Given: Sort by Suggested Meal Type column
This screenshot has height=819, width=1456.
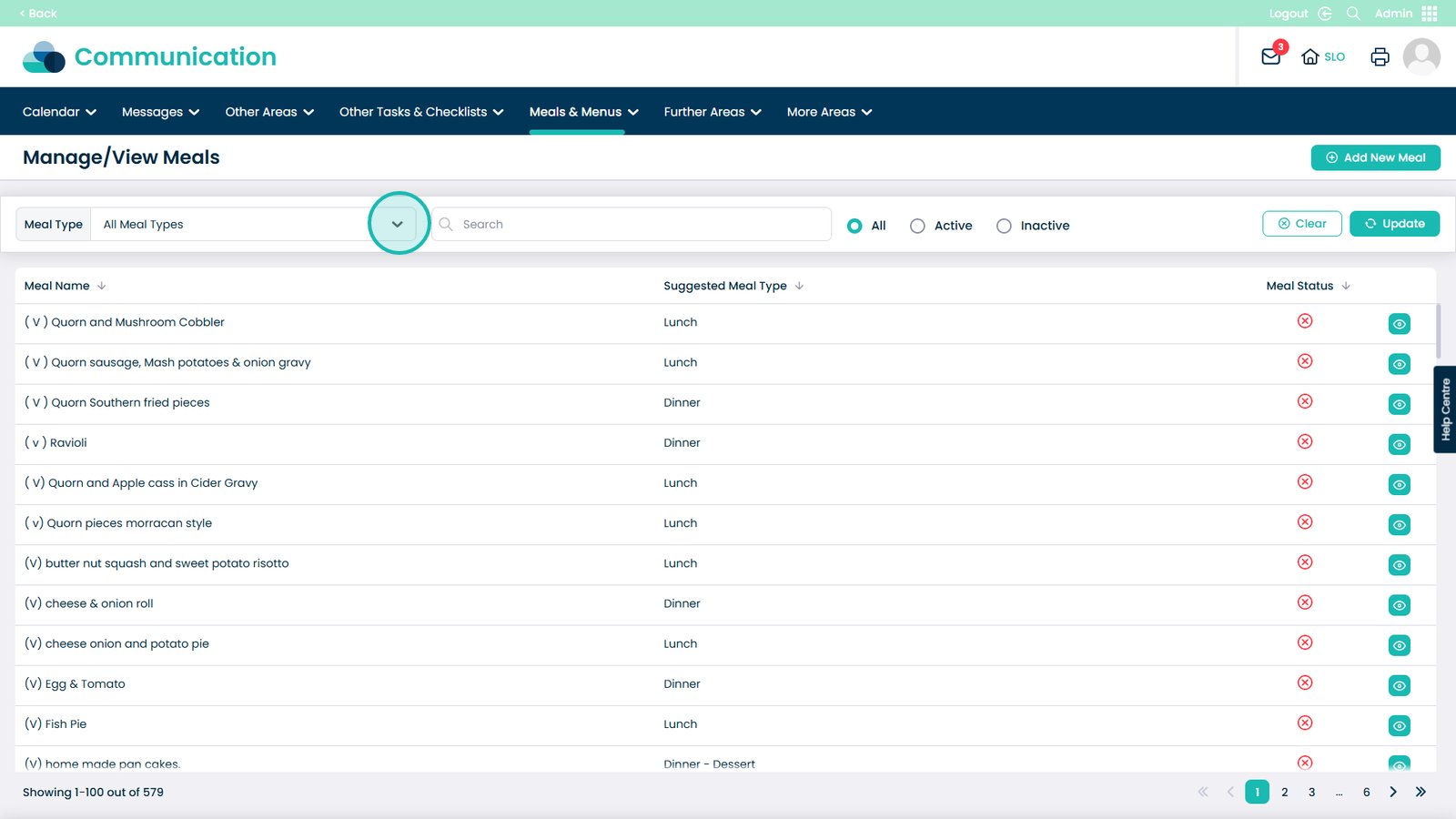Looking at the screenshot, I should [733, 286].
